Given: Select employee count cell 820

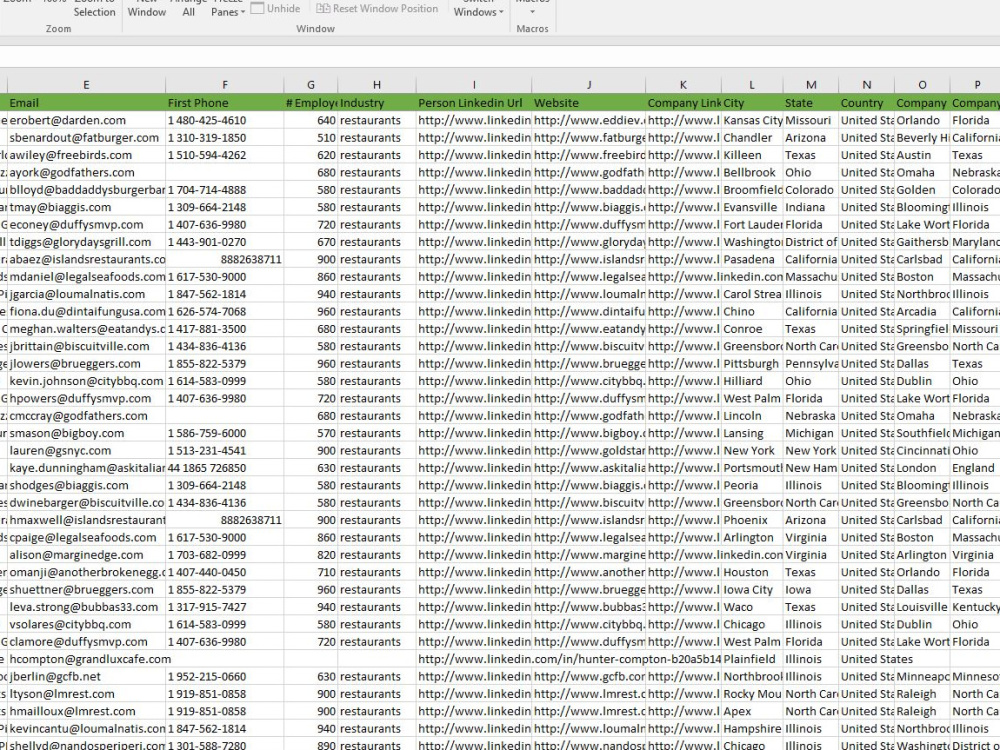Looking at the screenshot, I should [311, 555].
